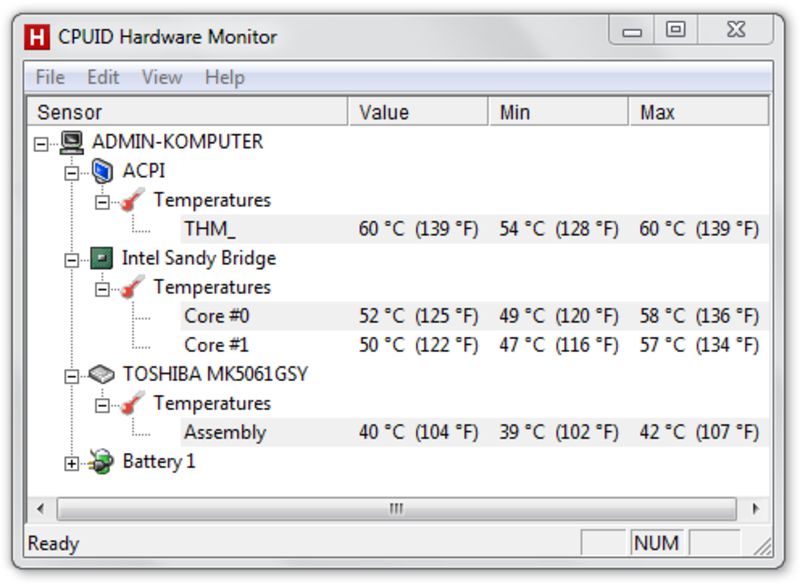Click the Ready status bar text

click(x=53, y=544)
